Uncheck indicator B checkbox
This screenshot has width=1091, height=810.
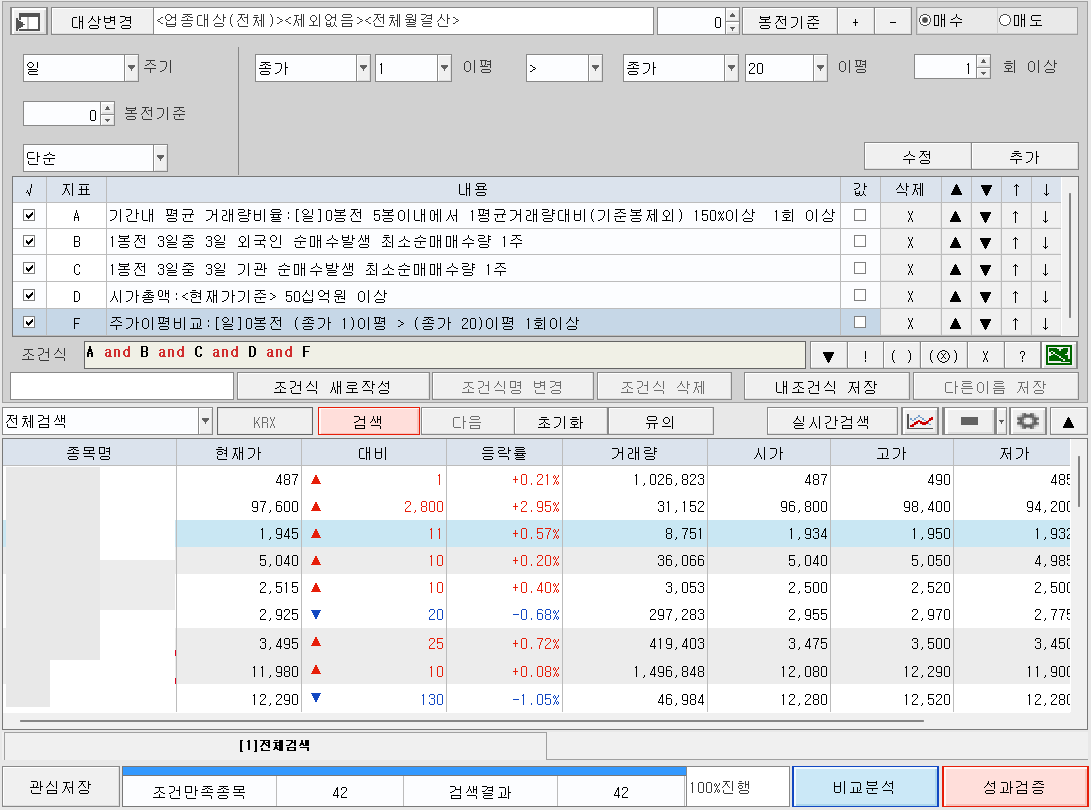[29, 239]
